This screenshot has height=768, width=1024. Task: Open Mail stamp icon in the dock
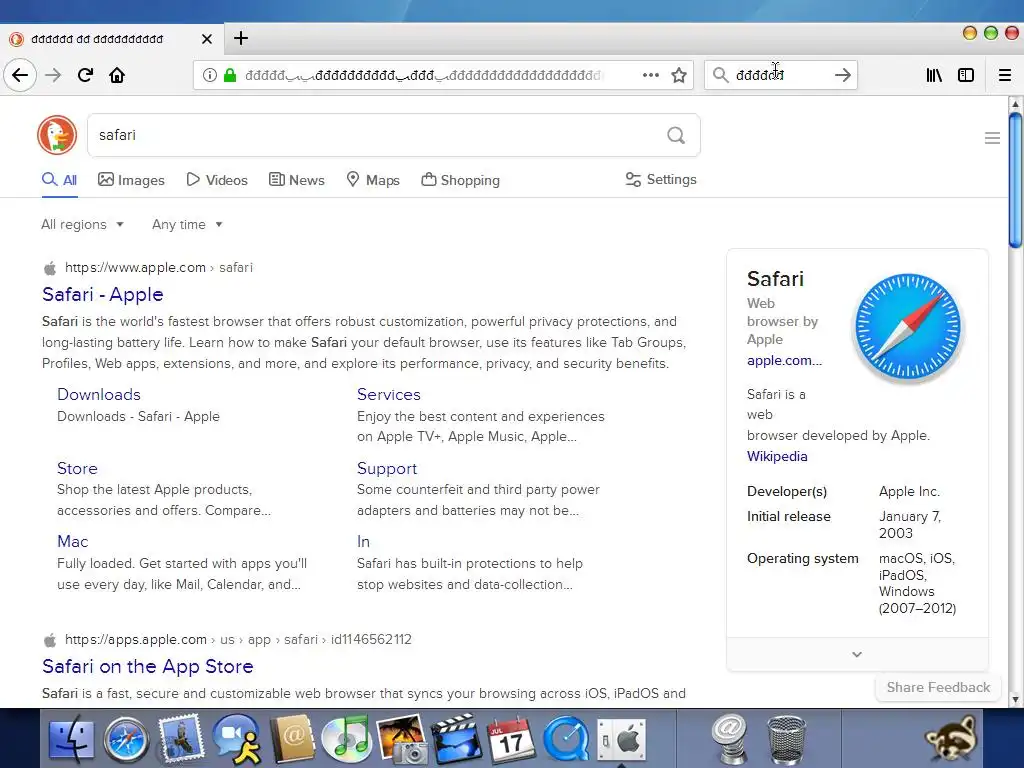[181, 739]
